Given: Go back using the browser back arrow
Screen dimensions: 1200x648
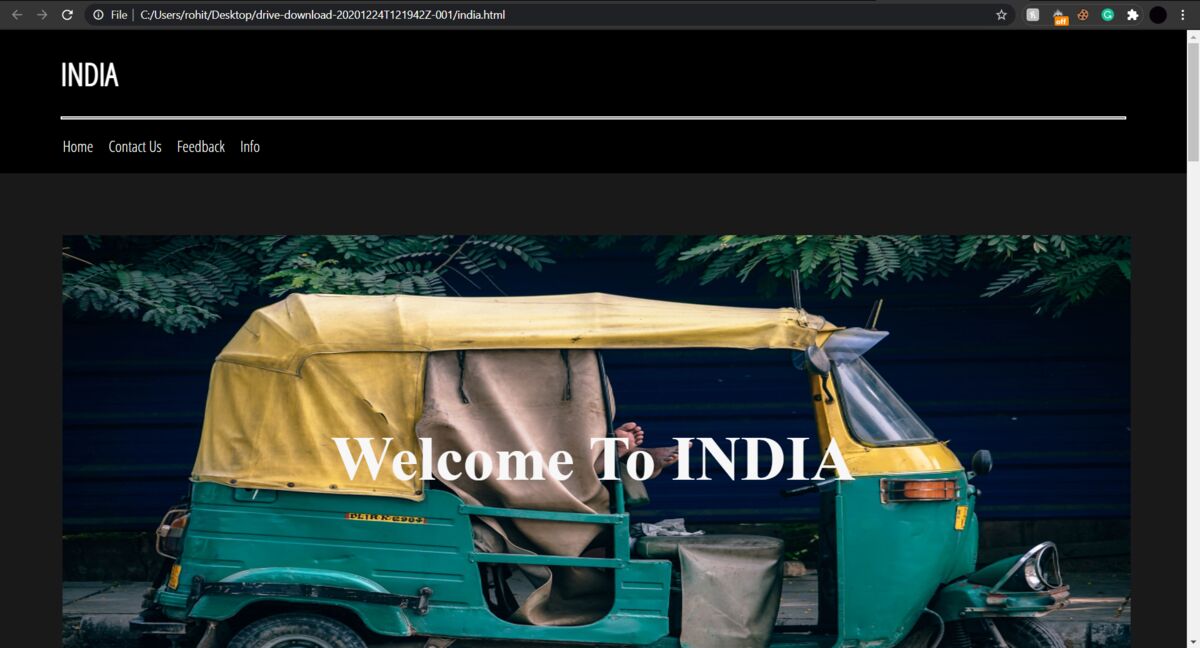Looking at the screenshot, I should [x=16, y=15].
